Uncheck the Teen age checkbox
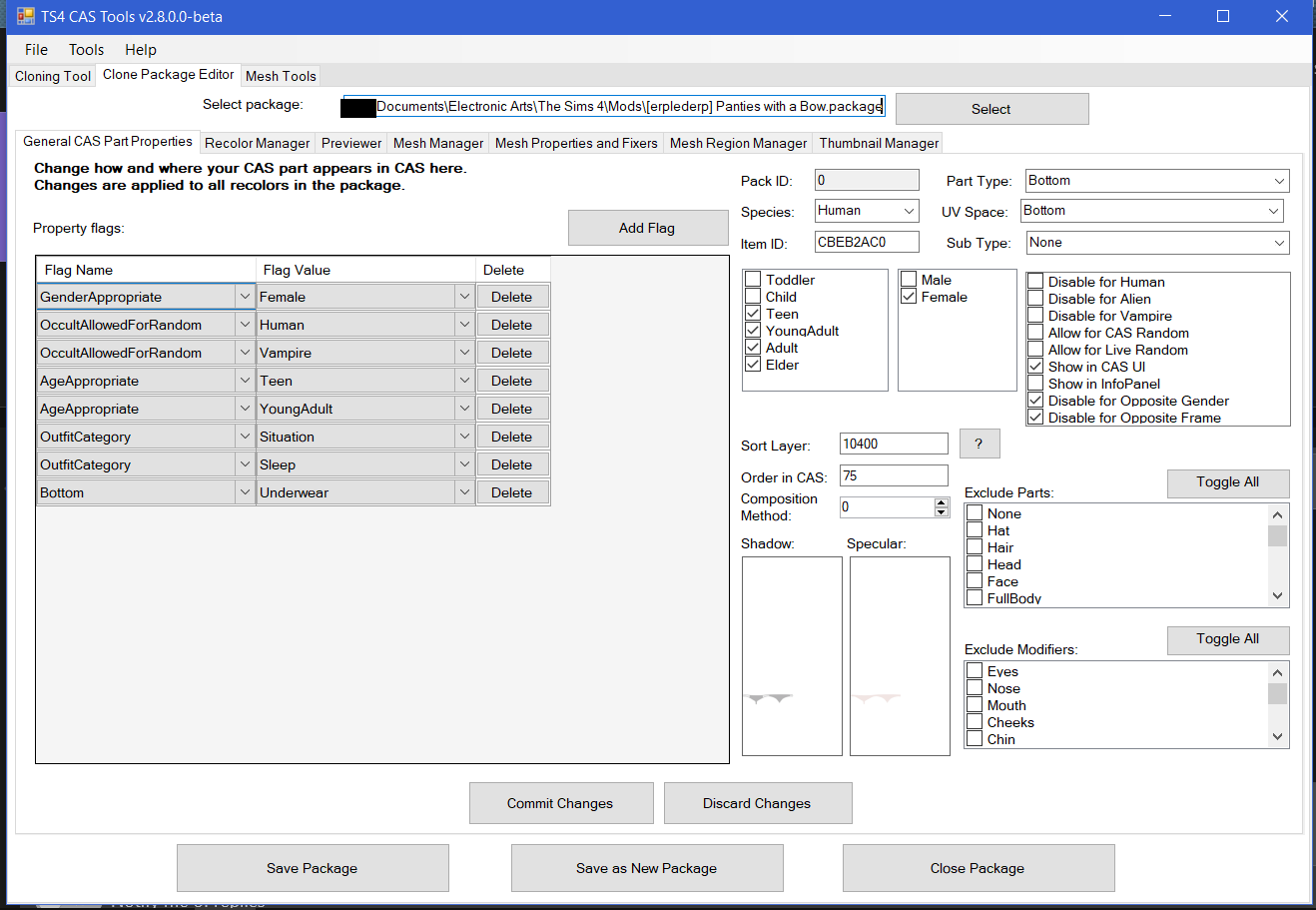This screenshot has height=910, width=1316. [754, 314]
